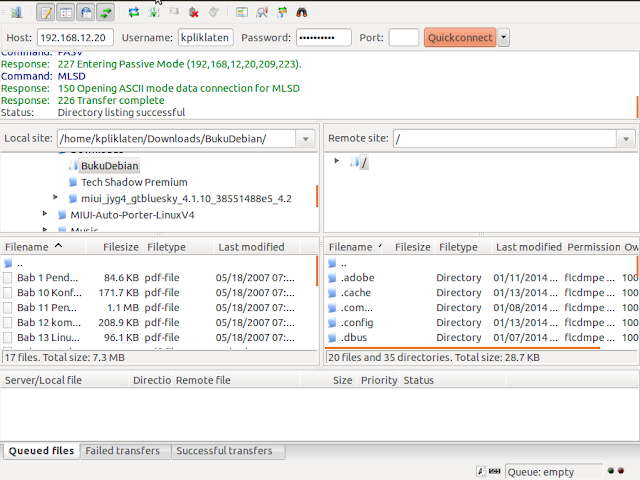
Task: Switch to the Failed transfers tab
Action: coord(126,451)
